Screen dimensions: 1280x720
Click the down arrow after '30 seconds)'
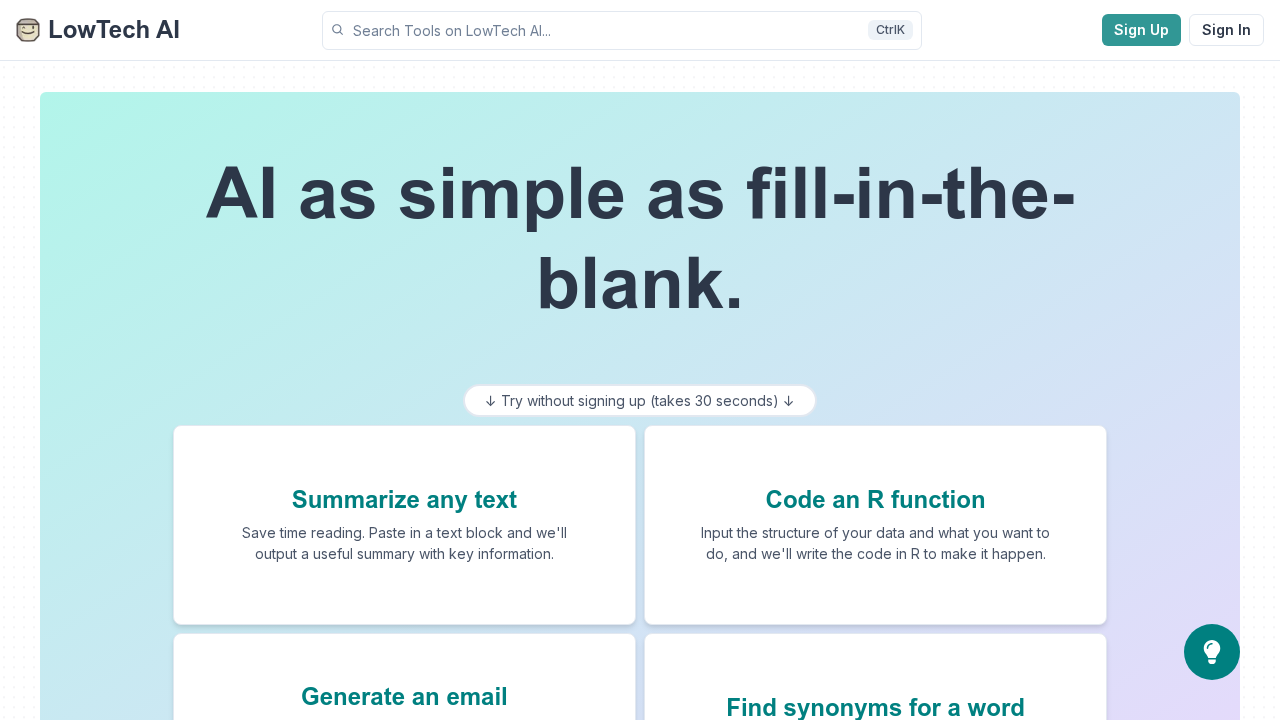(789, 401)
